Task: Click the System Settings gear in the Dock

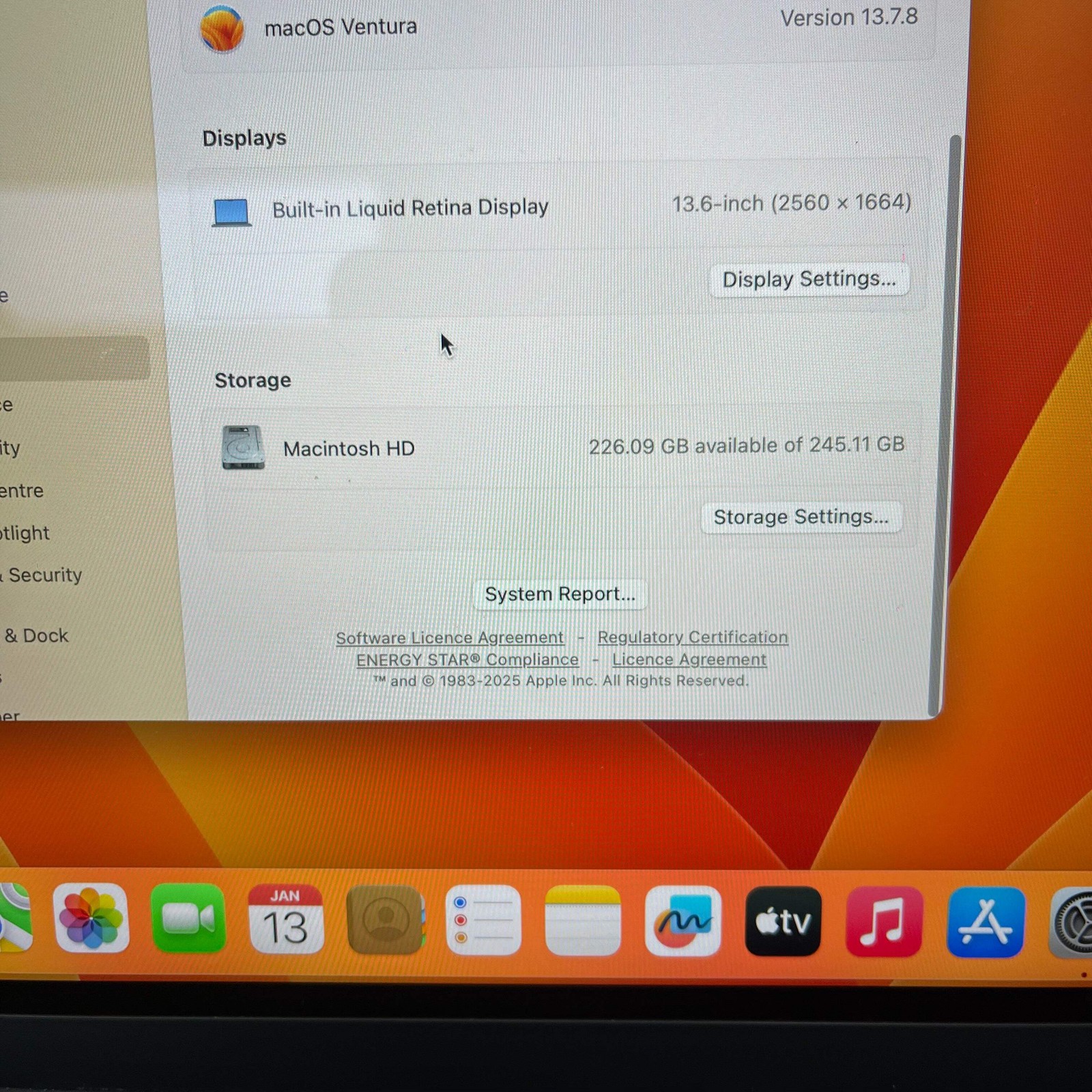Action: [x=1072, y=923]
